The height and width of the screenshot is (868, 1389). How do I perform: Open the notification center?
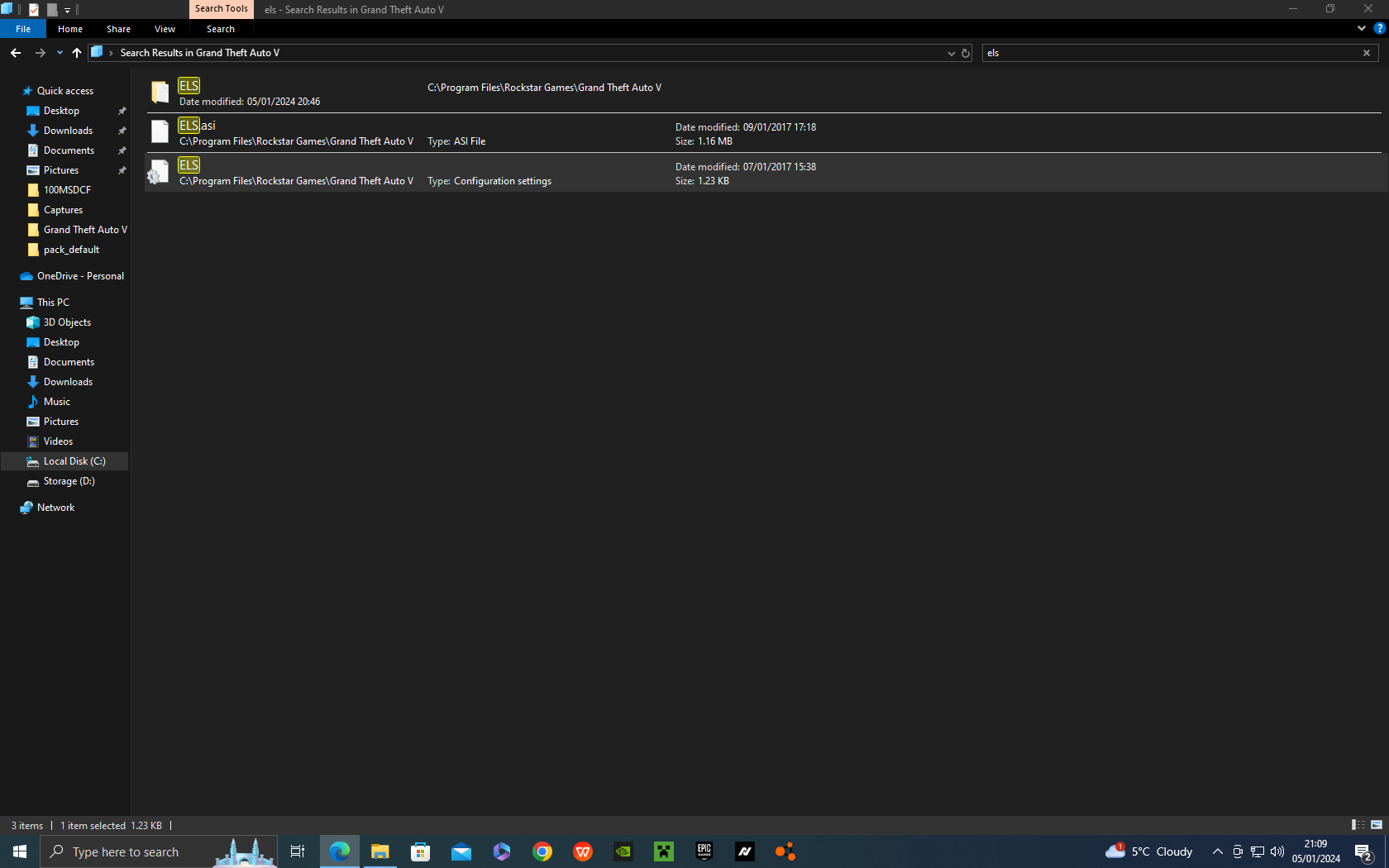(1364, 851)
